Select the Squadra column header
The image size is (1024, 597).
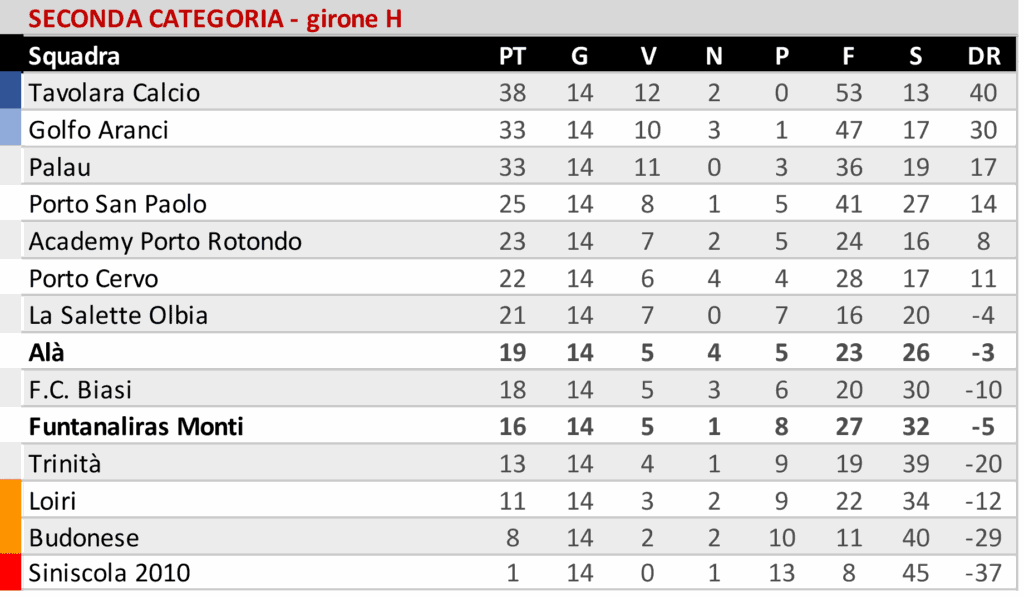tap(74, 56)
